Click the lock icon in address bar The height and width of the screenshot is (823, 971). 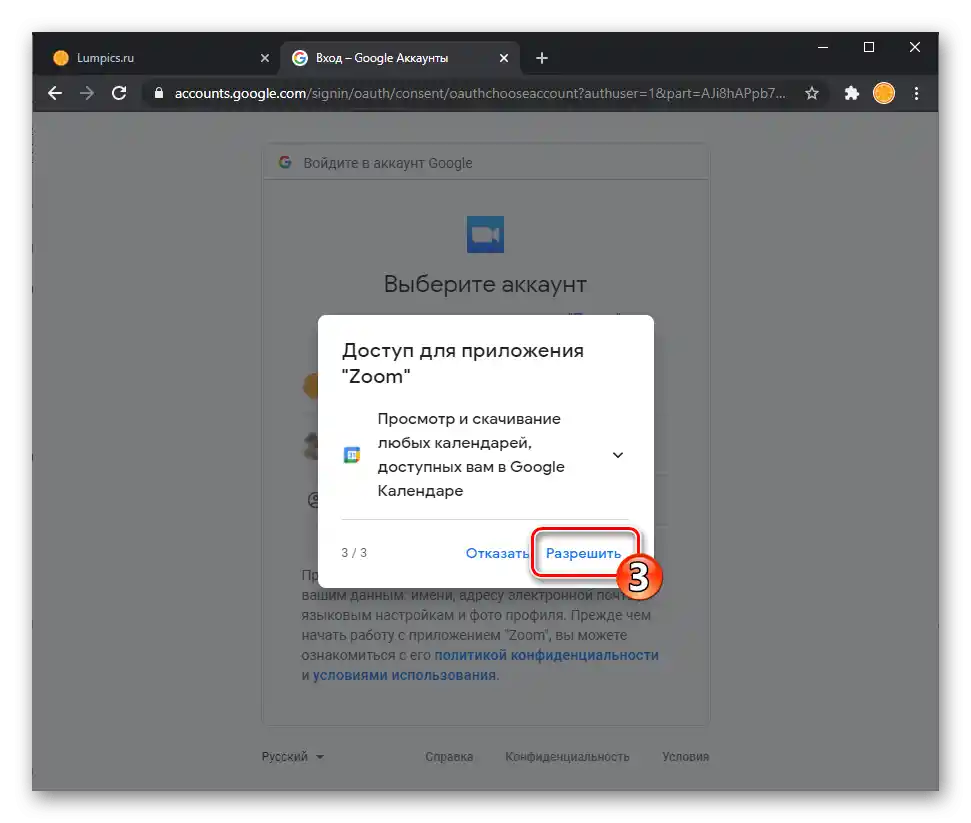point(159,94)
